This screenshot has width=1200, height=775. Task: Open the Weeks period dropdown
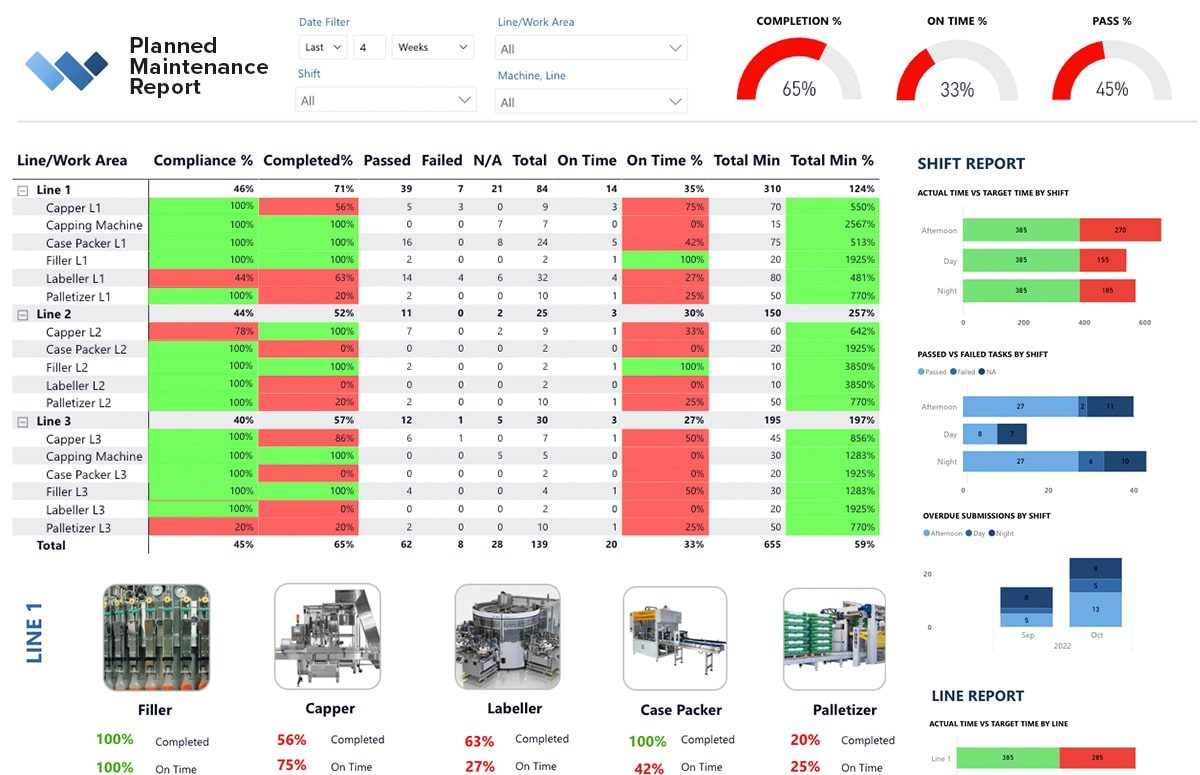432,47
